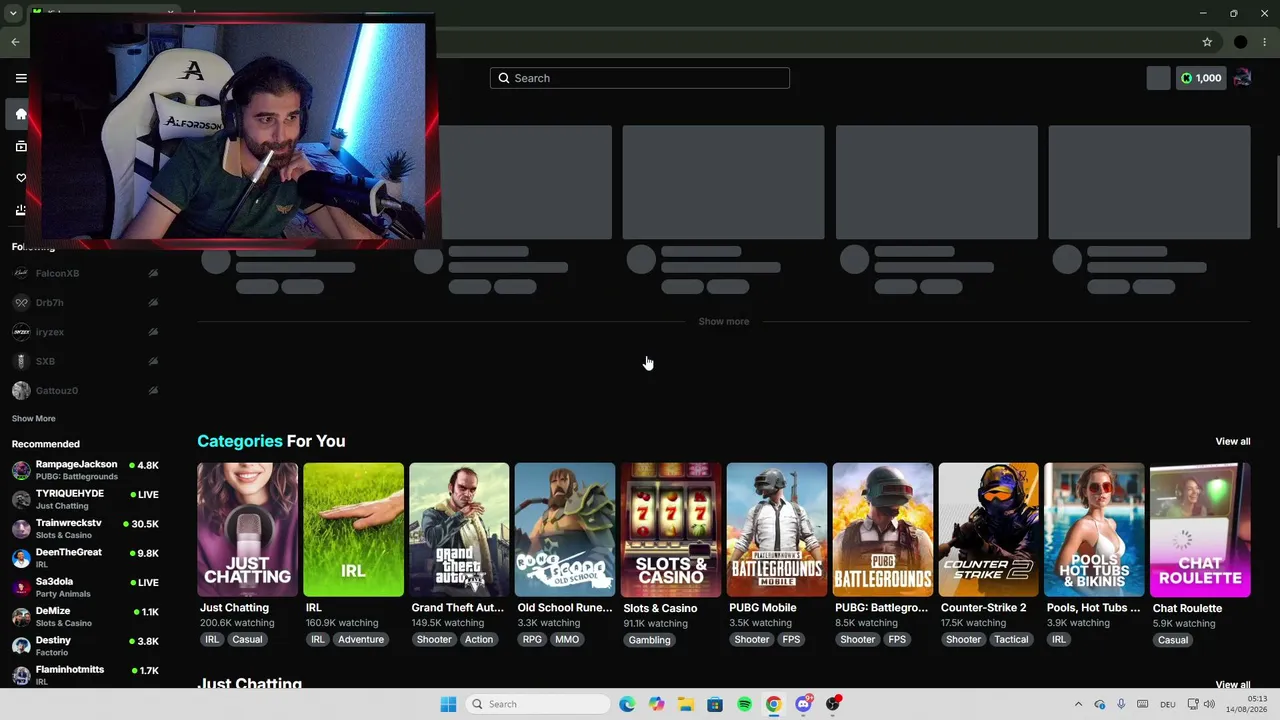Switch to Discord on the taskbar
Viewport: 1280px width, 720px height.
click(803, 704)
